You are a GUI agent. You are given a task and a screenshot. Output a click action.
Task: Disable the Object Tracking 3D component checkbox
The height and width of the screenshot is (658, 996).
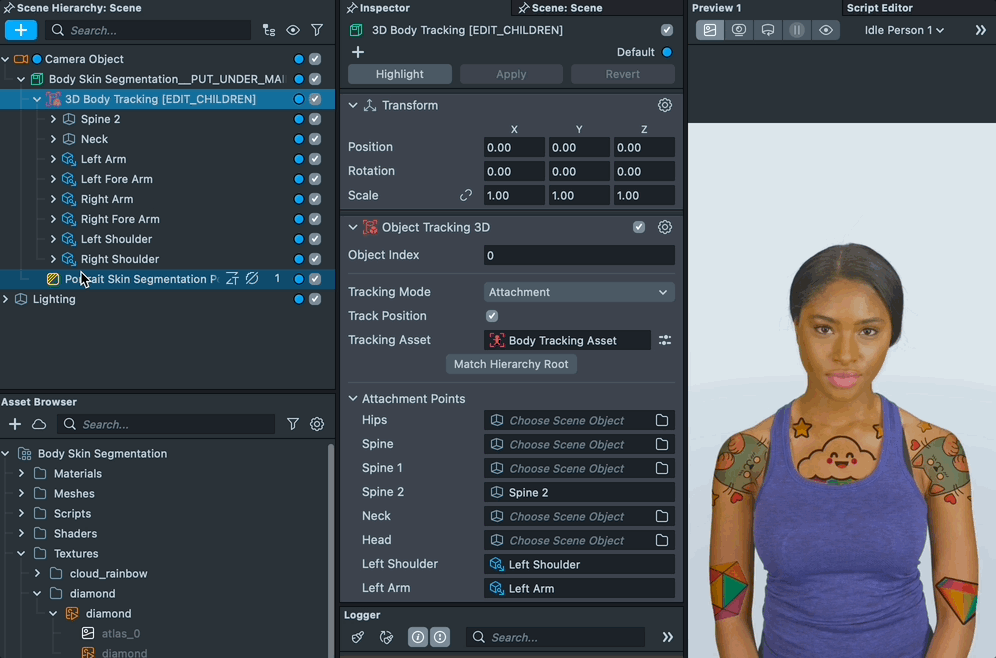639,227
